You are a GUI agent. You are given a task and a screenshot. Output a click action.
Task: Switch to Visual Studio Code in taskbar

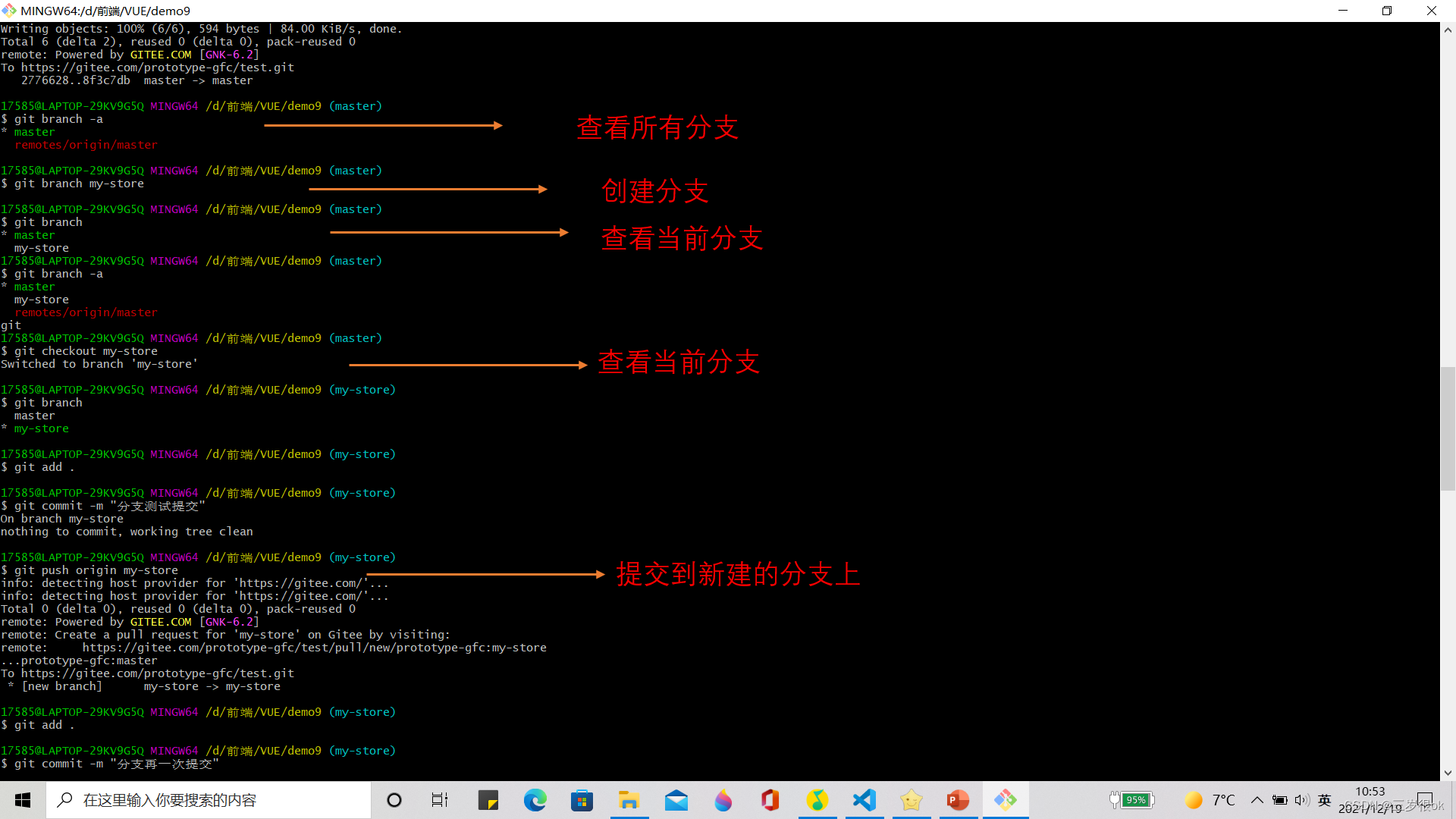[864, 800]
